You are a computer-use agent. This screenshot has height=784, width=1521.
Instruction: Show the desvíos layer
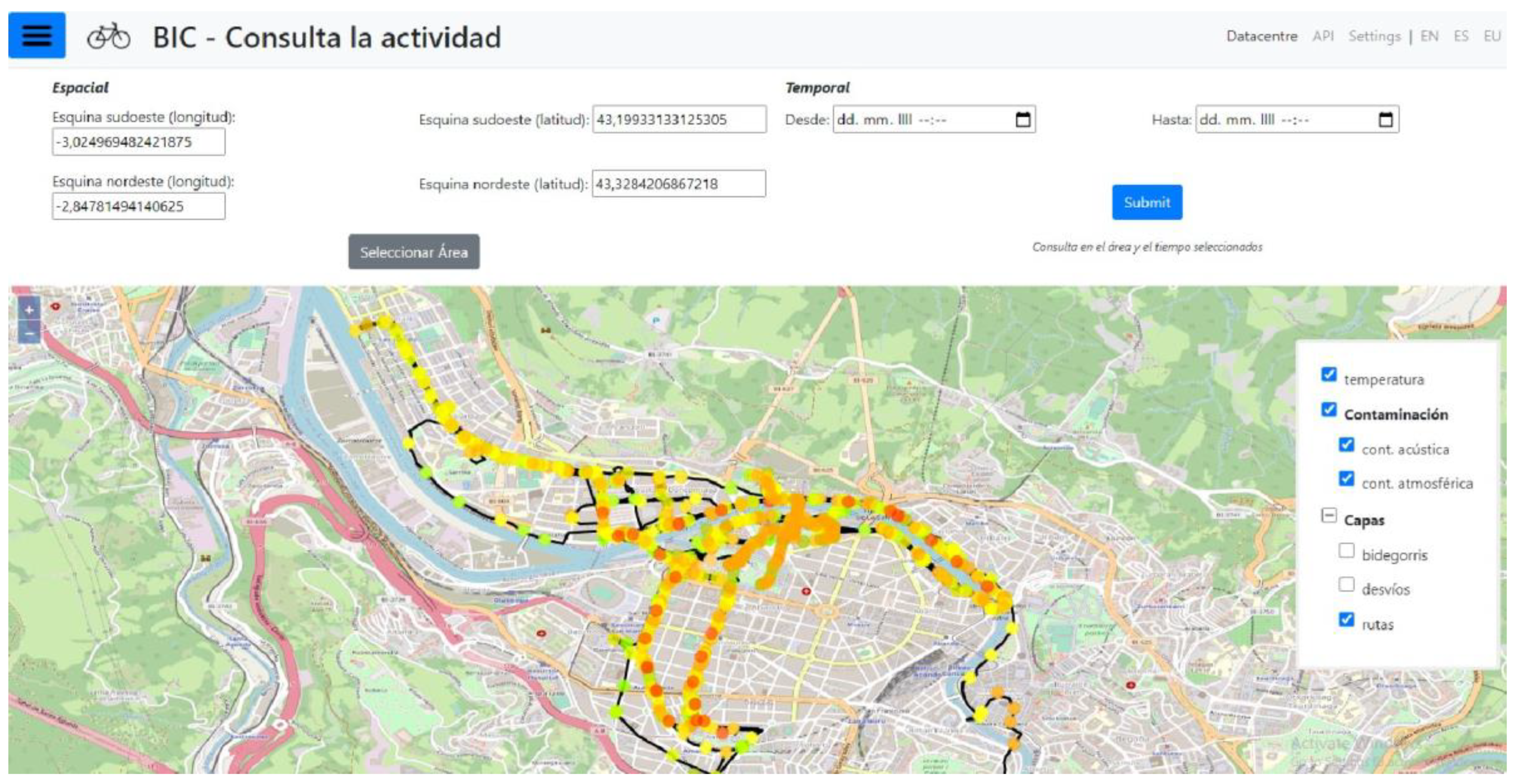tap(1346, 585)
